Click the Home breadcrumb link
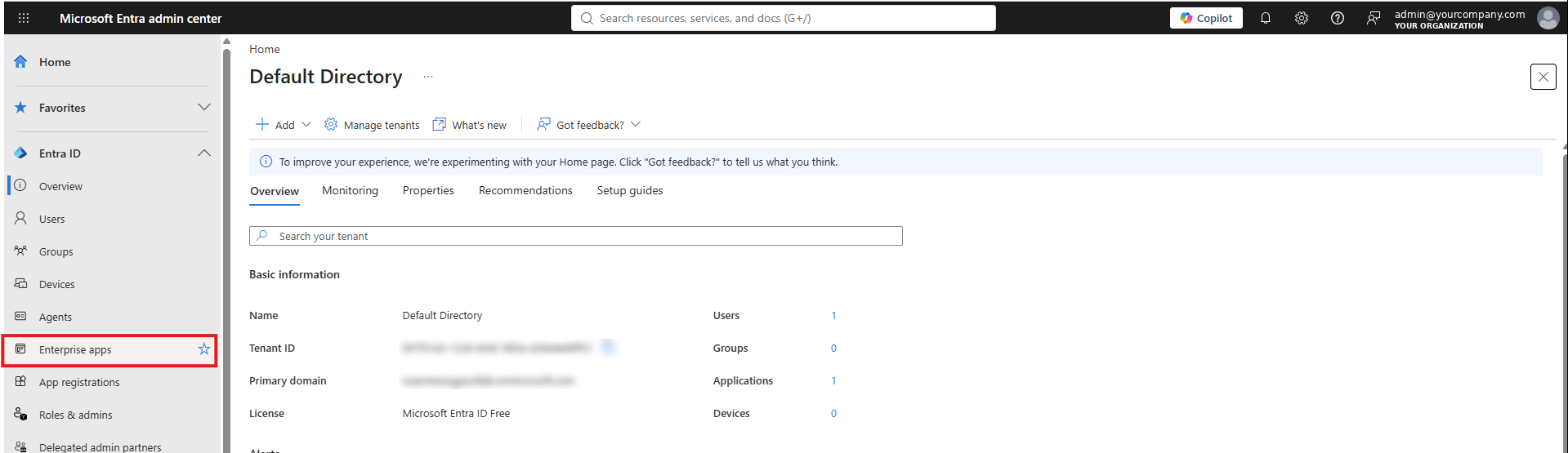 click(264, 49)
